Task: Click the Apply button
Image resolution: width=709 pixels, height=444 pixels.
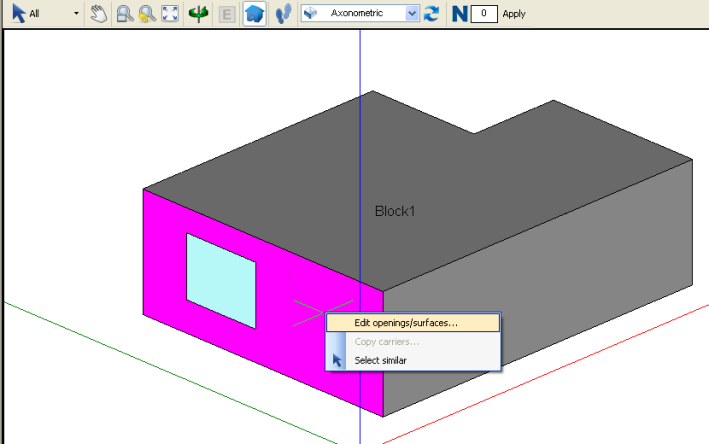Action: tap(514, 14)
